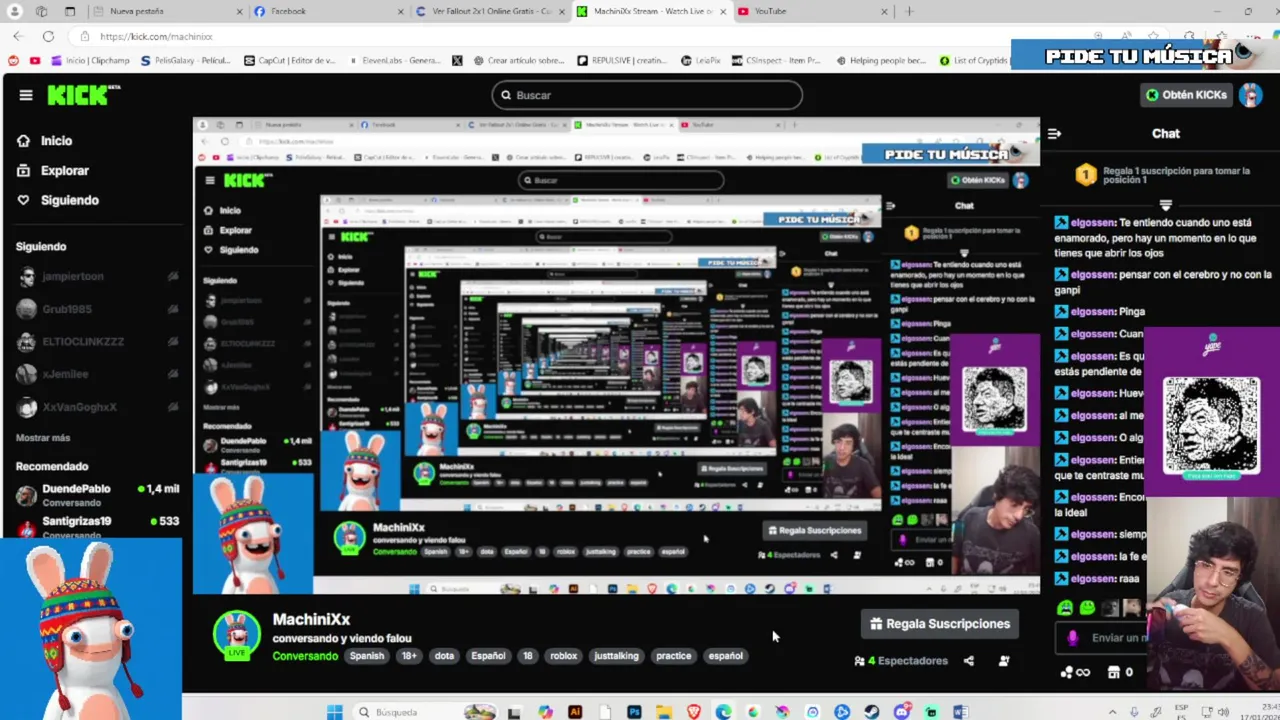Switch to the Ver Fallout 2x1 tab

[x=490, y=11]
